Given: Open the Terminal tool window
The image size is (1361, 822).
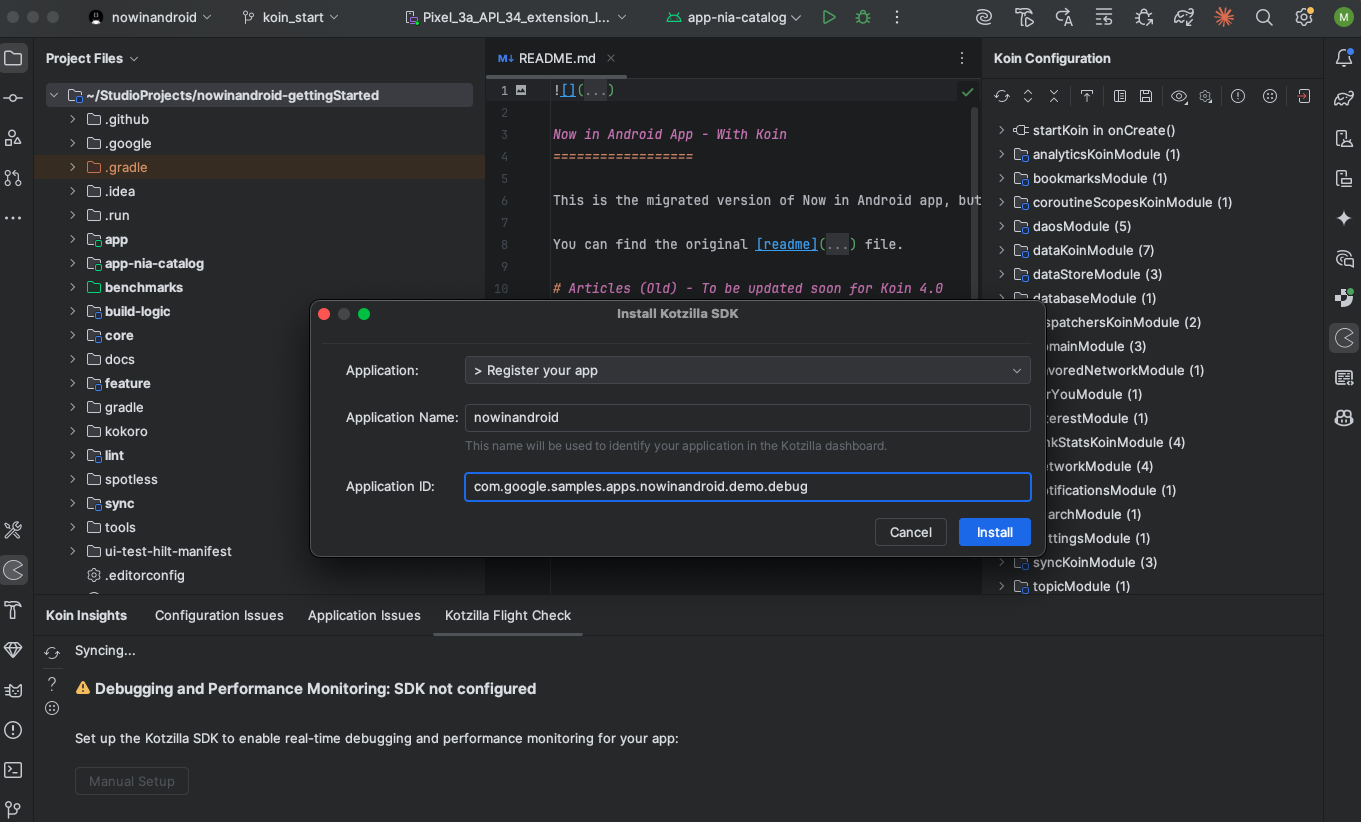Looking at the screenshot, I should (13, 770).
